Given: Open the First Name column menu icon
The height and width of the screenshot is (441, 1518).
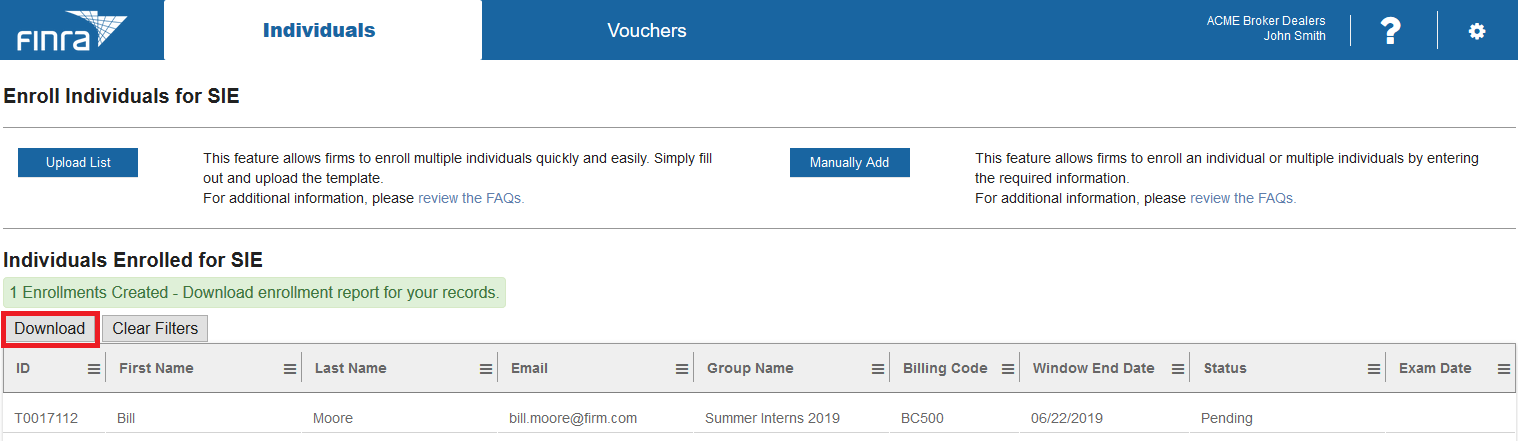Looking at the screenshot, I should (290, 369).
